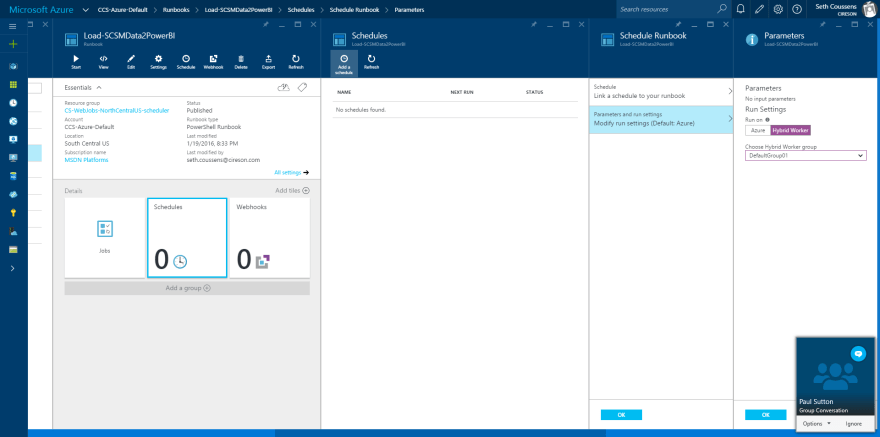Select Parameters and run settings item

[661, 119]
